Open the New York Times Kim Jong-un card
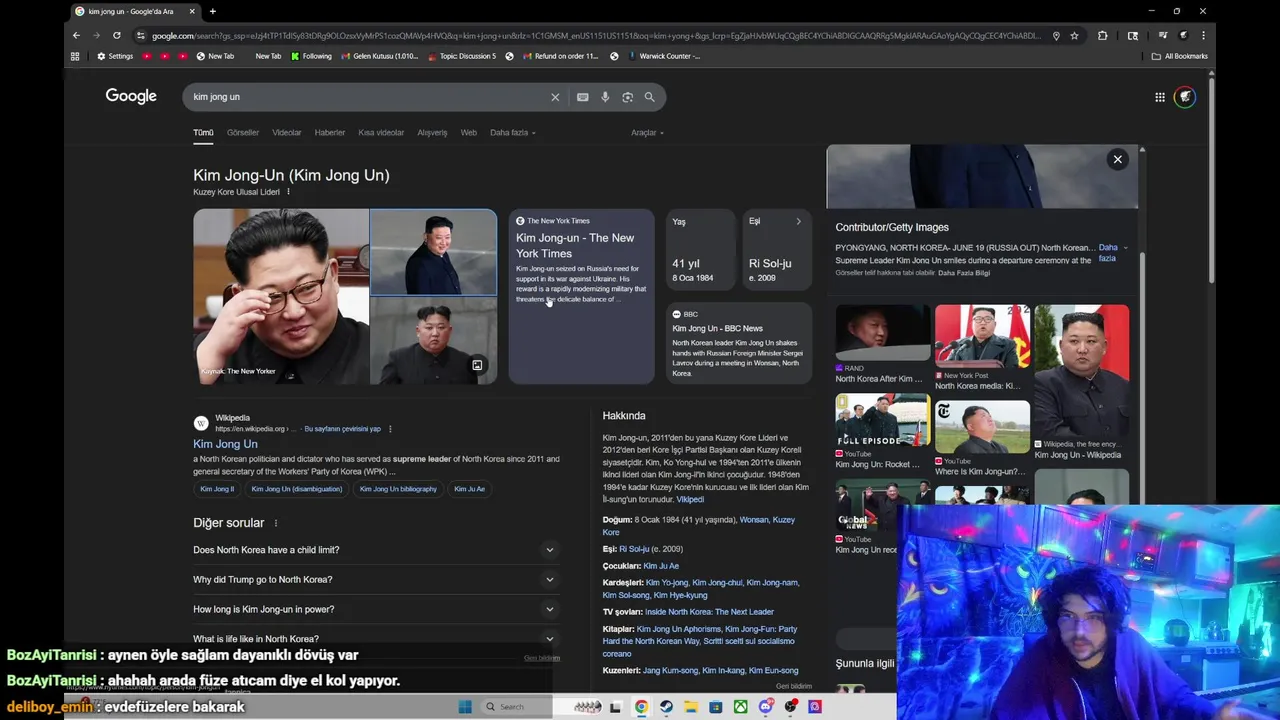 click(x=582, y=297)
